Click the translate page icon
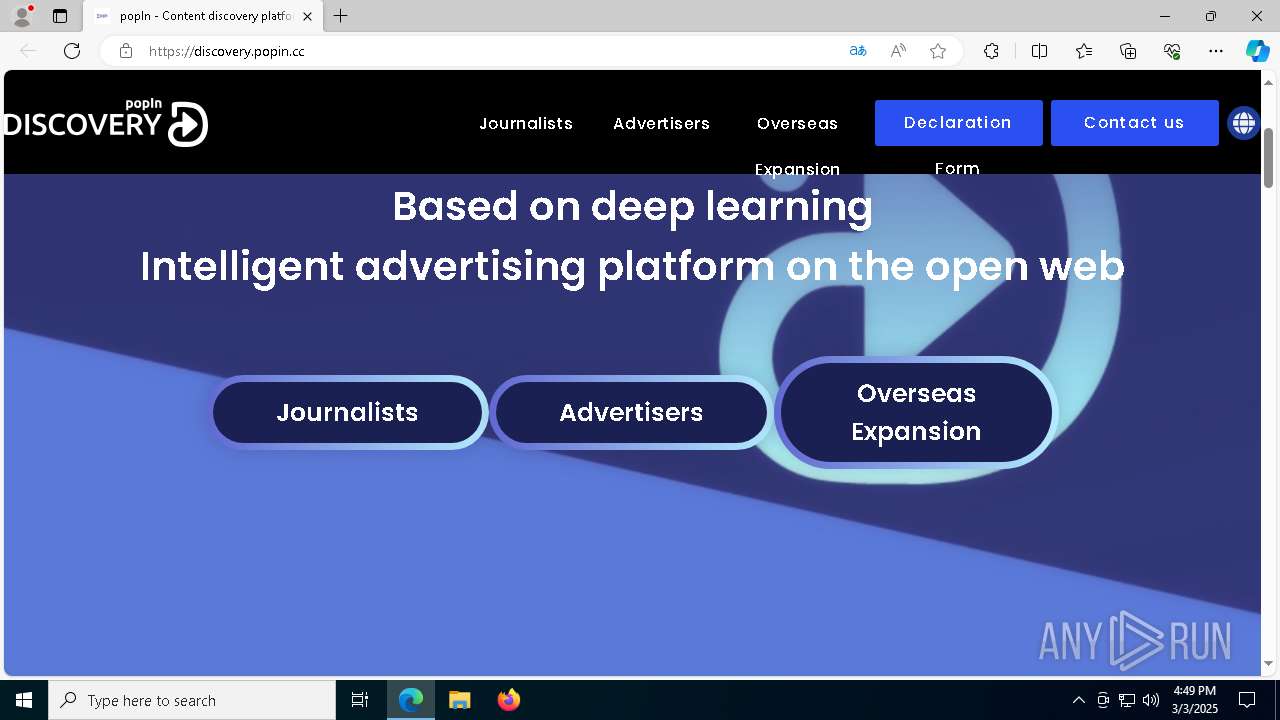 coord(858,51)
